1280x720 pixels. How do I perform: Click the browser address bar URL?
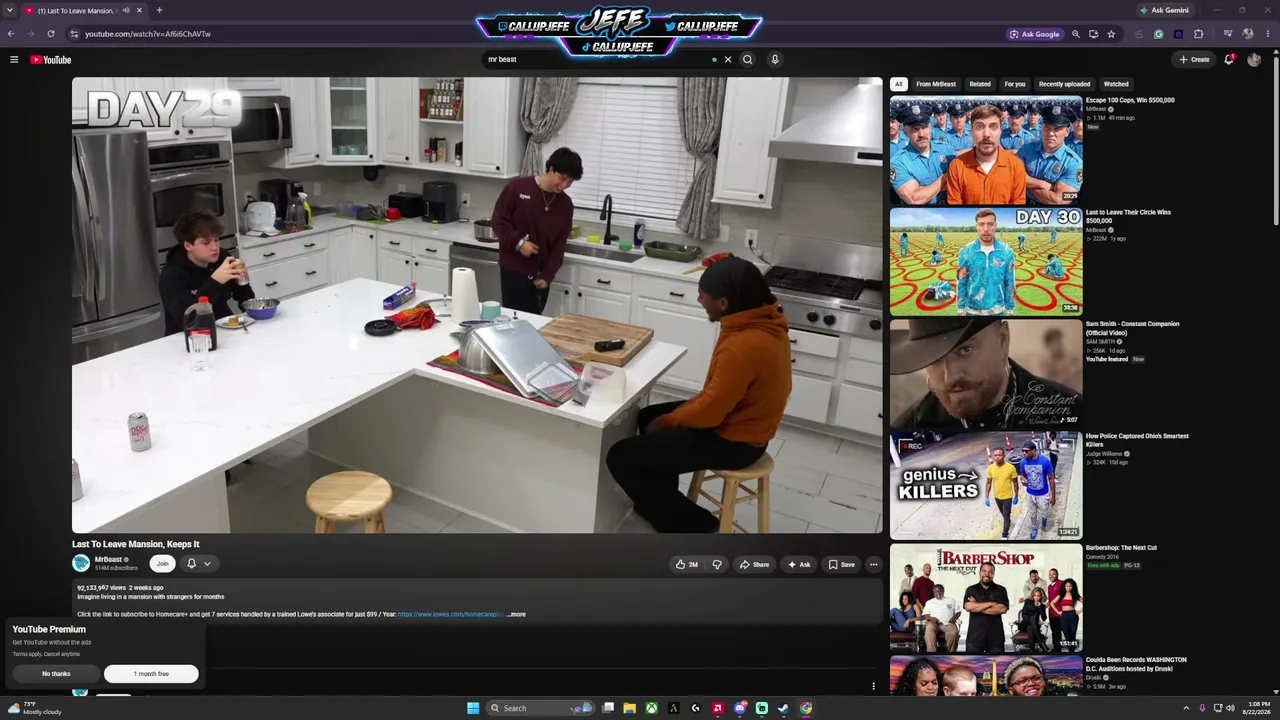pyautogui.click(x=148, y=34)
